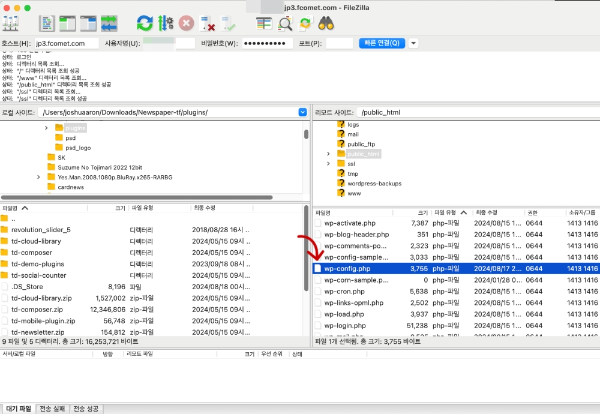Cancel the current operation
Screen dimensions: 600x414
(x=186, y=24)
